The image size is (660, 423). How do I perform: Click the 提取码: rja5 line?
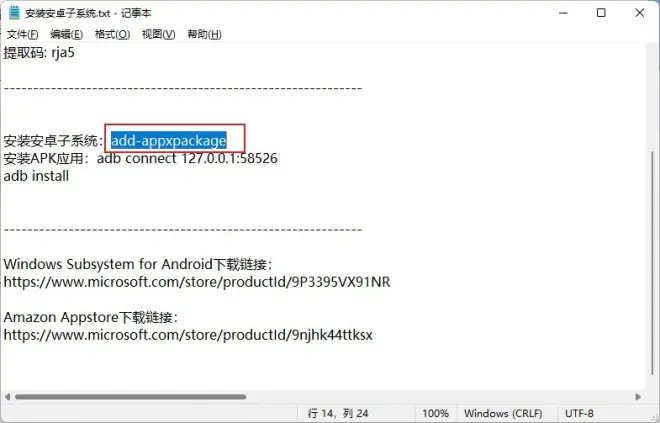coord(39,53)
